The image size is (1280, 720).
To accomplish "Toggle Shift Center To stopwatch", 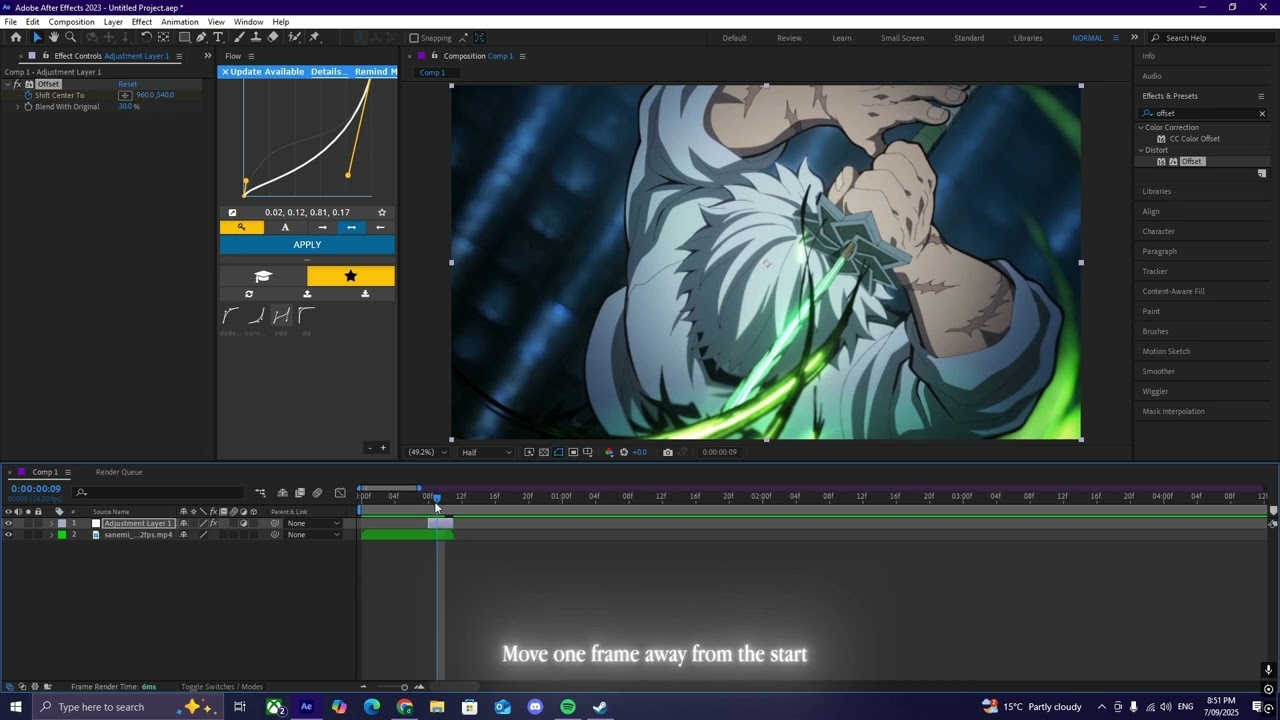I will pos(29,95).
